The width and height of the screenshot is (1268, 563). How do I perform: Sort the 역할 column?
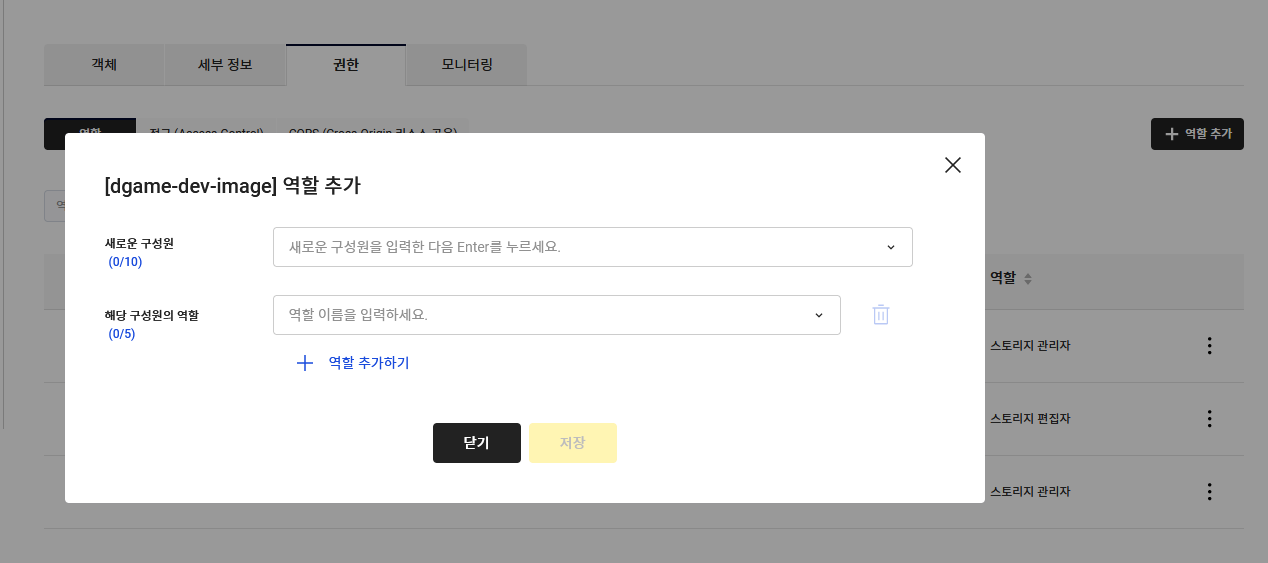coord(1027,279)
